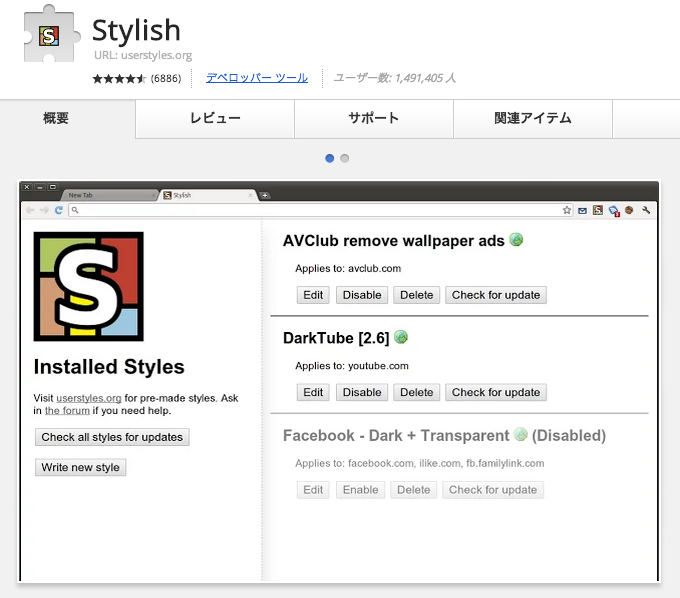The height and width of the screenshot is (598, 680).
Task: Click the browser back arrow
Action: point(30,210)
